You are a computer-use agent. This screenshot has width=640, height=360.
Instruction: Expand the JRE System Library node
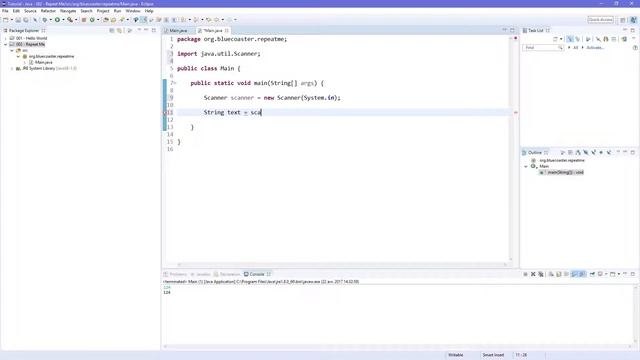point(12,69)
